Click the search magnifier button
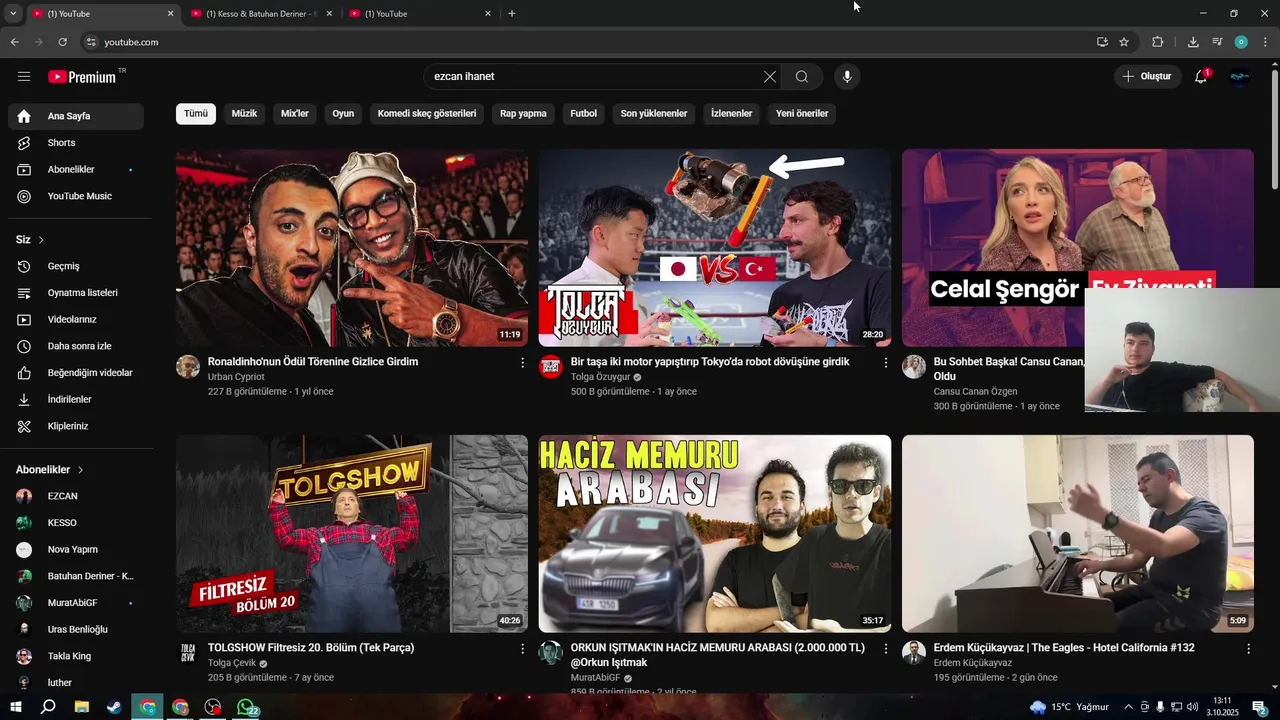 (802, 76)
